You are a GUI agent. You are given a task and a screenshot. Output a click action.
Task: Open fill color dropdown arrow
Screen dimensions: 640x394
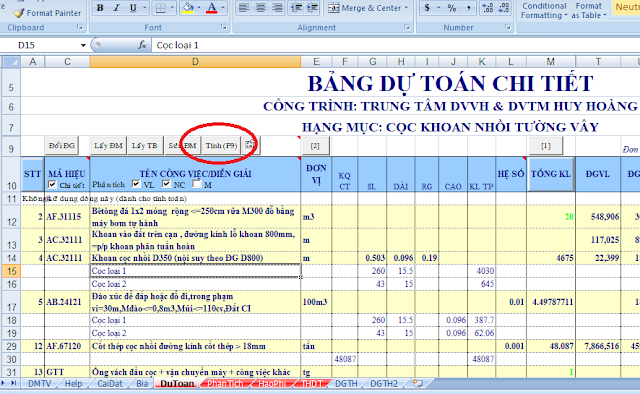(x=199, y=8)
